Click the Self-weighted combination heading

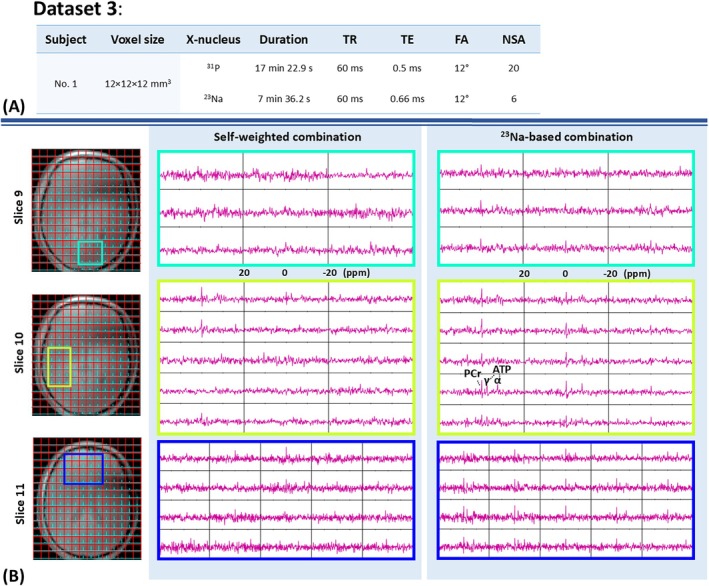[288, 137]
